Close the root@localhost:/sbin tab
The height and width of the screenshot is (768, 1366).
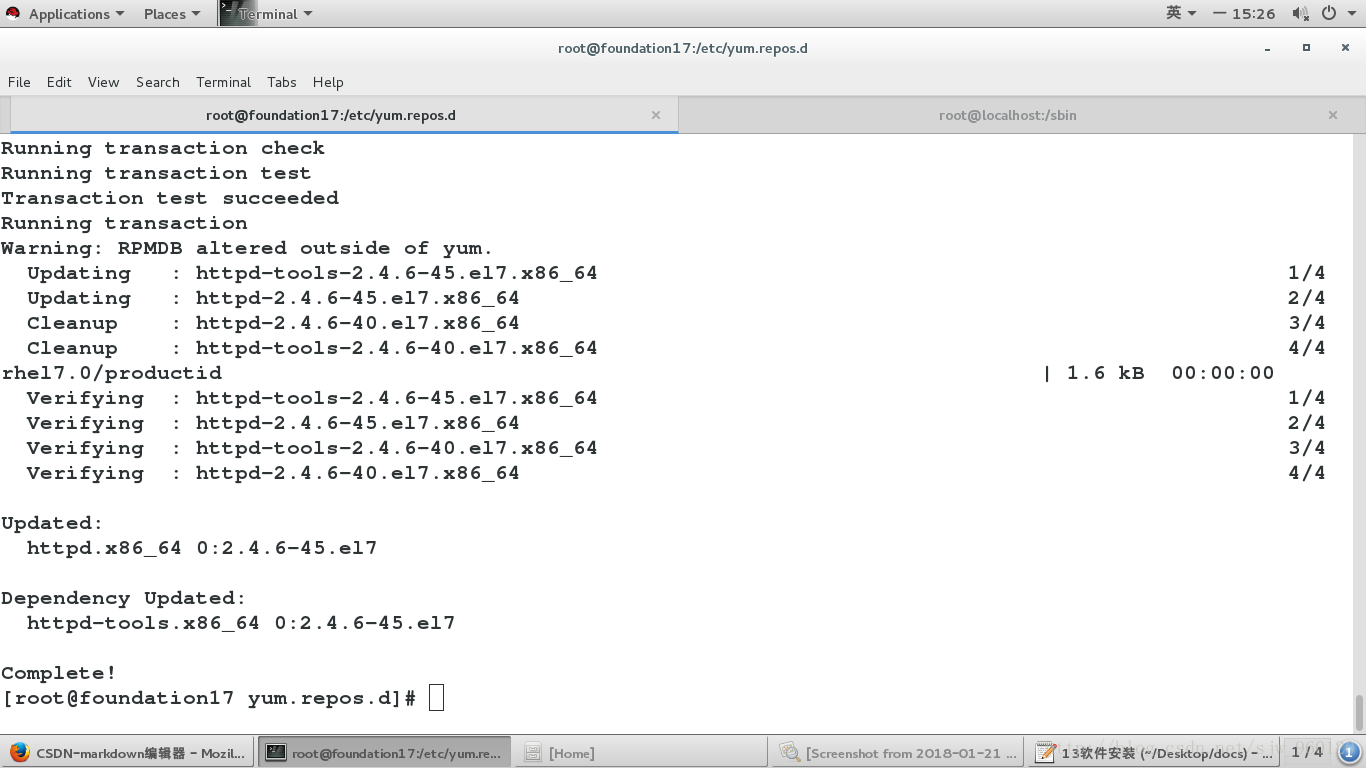1333,115
